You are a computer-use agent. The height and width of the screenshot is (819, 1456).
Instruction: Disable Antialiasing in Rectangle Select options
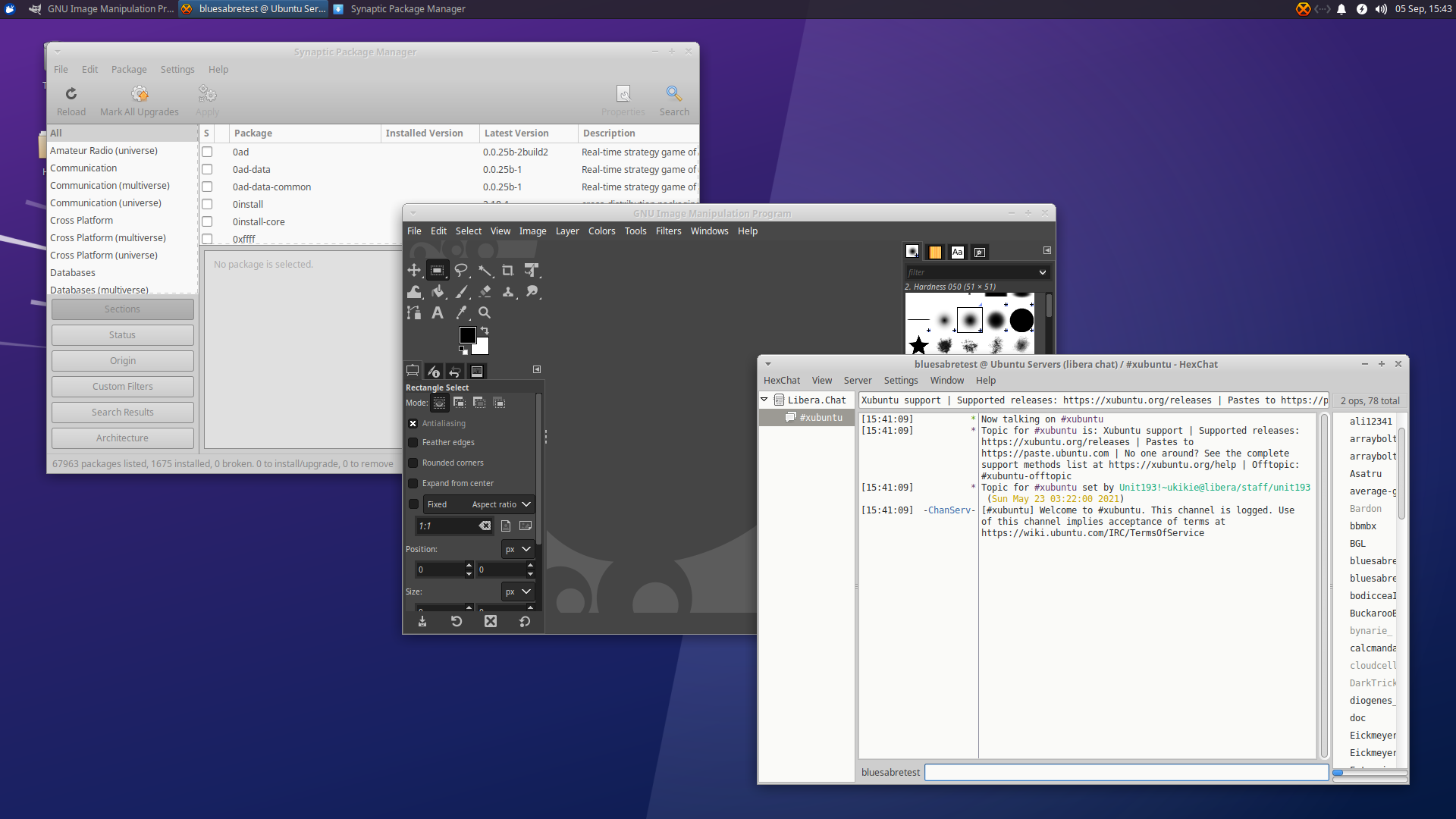click(x=413, y=423)
